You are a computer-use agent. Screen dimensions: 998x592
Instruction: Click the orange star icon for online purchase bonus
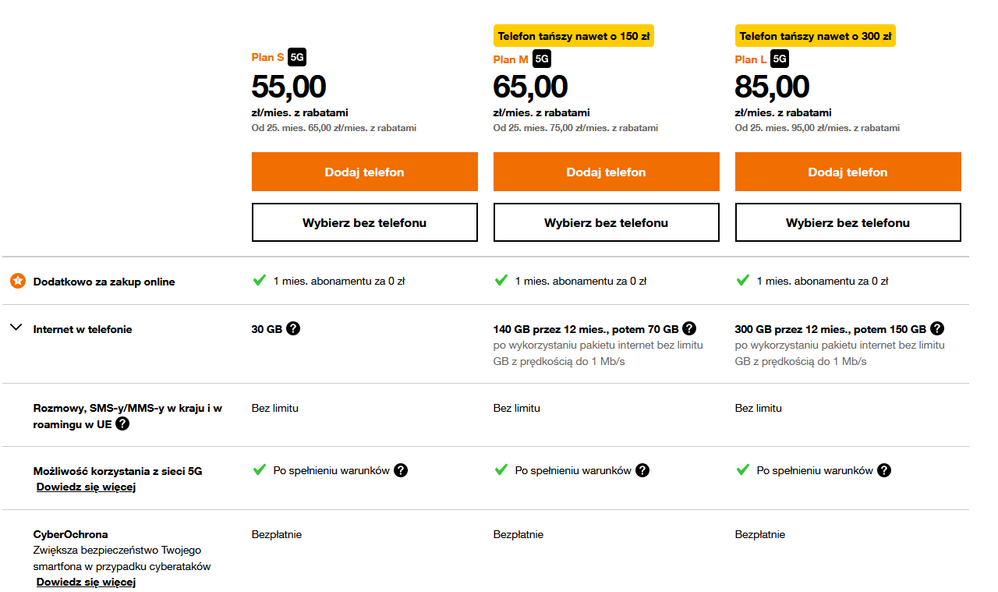coord(17,281)
